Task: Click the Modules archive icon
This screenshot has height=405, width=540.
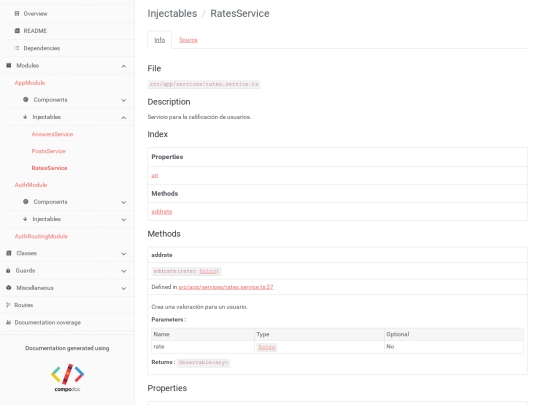Action: [x=9, y=65]
